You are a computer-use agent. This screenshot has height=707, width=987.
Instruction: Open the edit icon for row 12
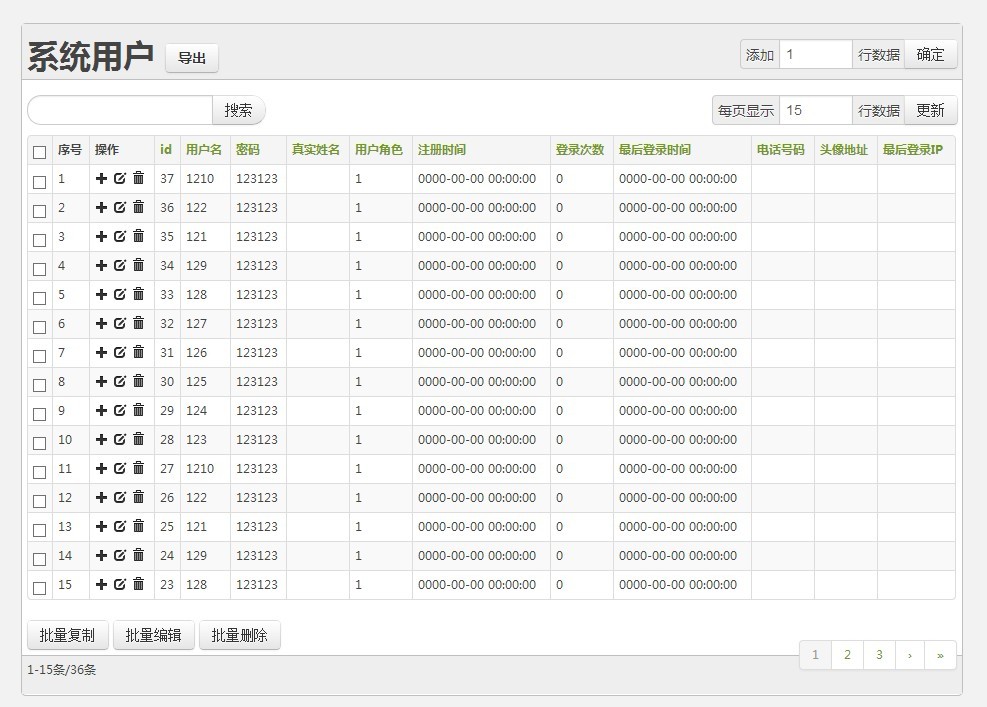(x=120, y=498)
